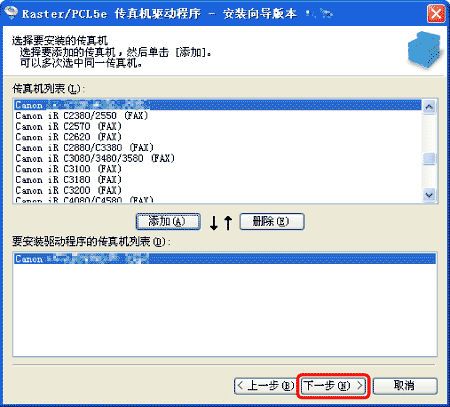Click the 删除 (E) delete button
450x407 pixels.
(x=272, y=222)
